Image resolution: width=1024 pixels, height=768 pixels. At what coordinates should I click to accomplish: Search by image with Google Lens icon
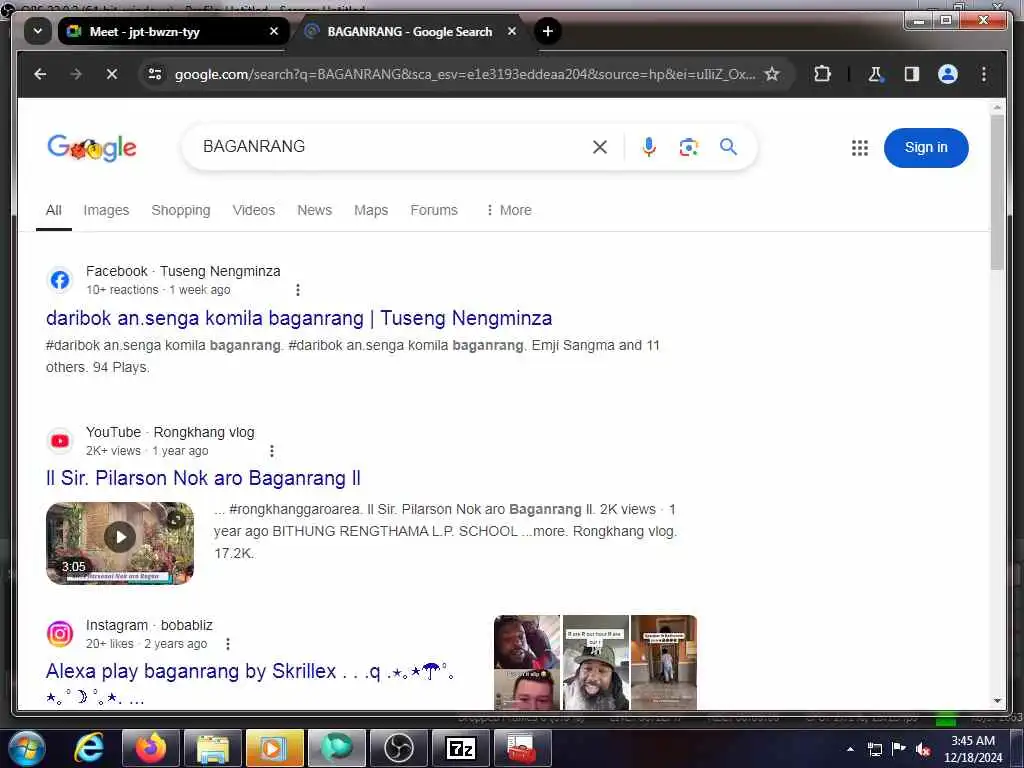(x=688, y=147)
